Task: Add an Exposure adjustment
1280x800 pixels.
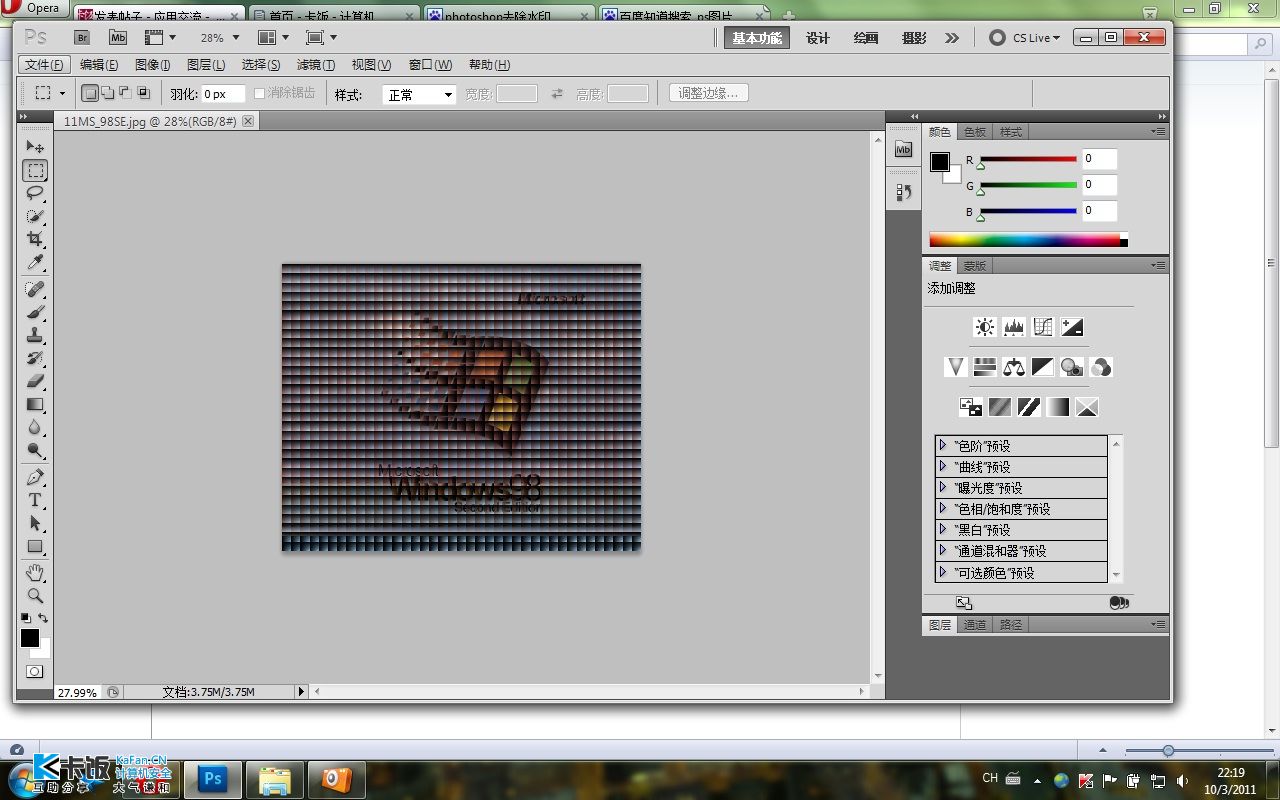Action: click(x=1072, y=327)
